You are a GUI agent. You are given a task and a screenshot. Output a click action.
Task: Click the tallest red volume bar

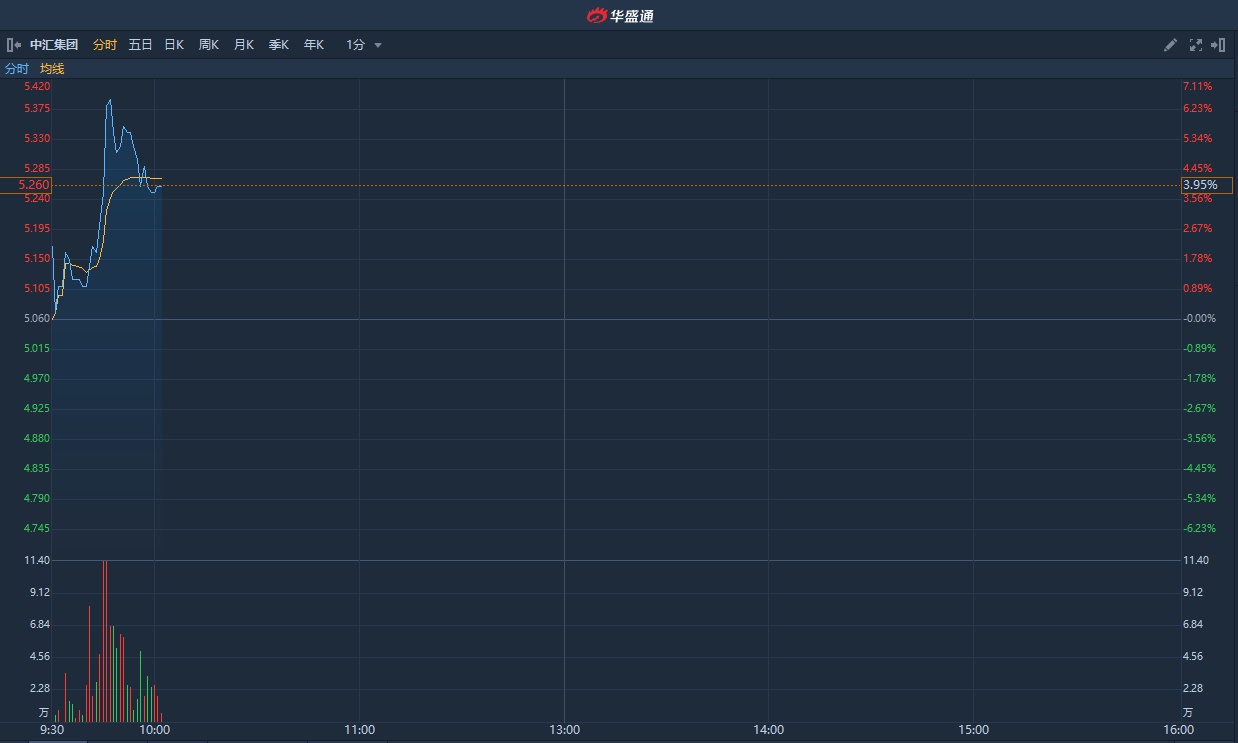pos(103,640)
